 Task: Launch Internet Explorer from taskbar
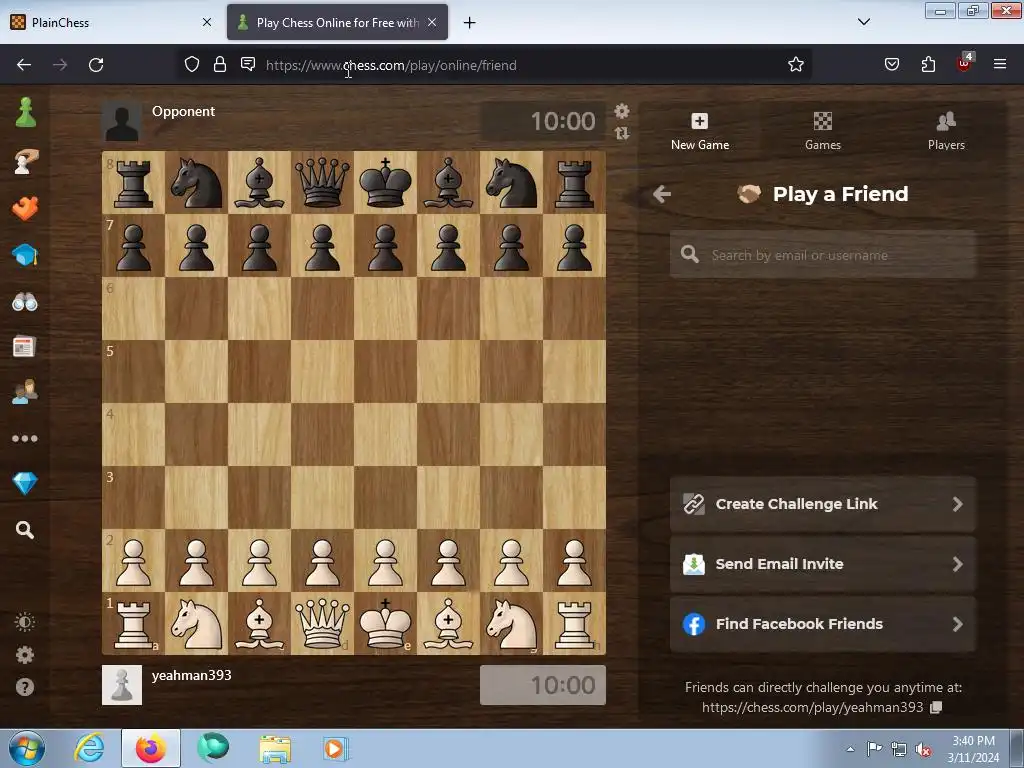tap(89, 748)
